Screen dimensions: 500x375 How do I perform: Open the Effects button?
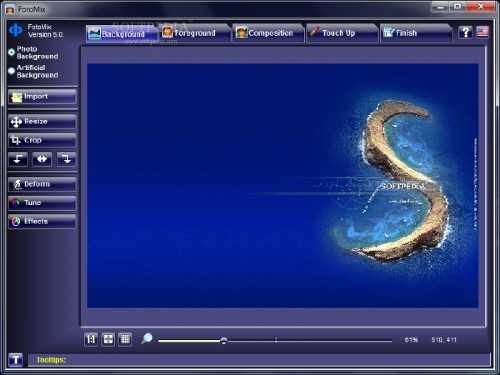pos(42,221)
